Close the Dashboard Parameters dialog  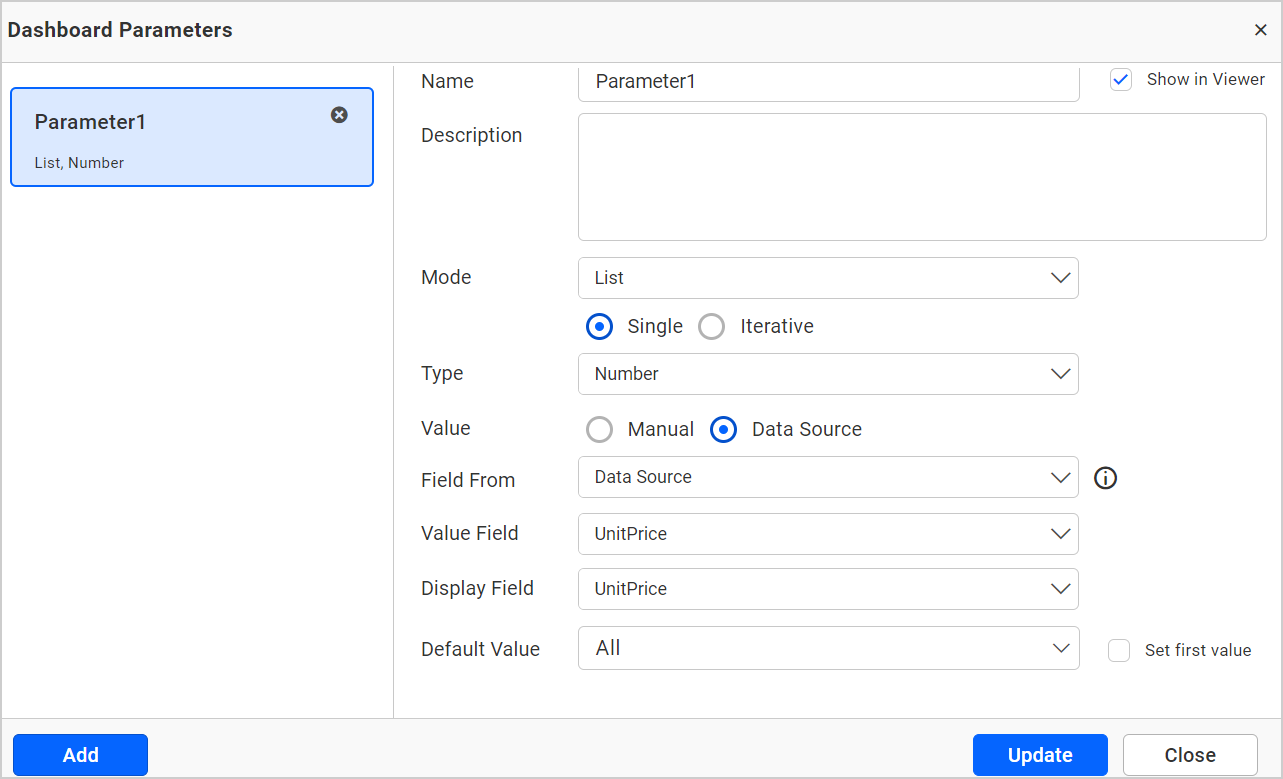[x=1260, y=29]
